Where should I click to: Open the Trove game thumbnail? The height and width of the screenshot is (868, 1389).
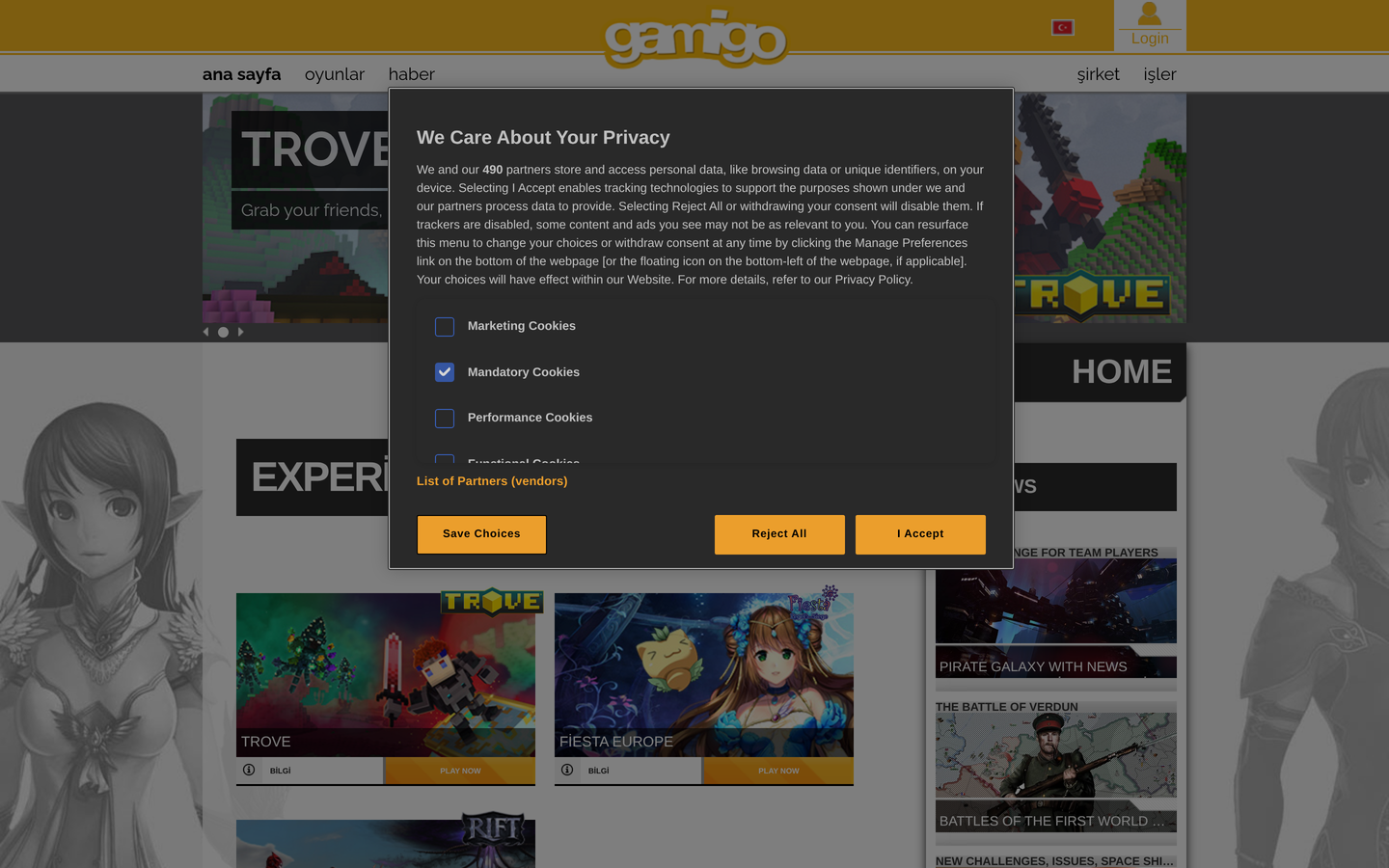click(386, 675)
